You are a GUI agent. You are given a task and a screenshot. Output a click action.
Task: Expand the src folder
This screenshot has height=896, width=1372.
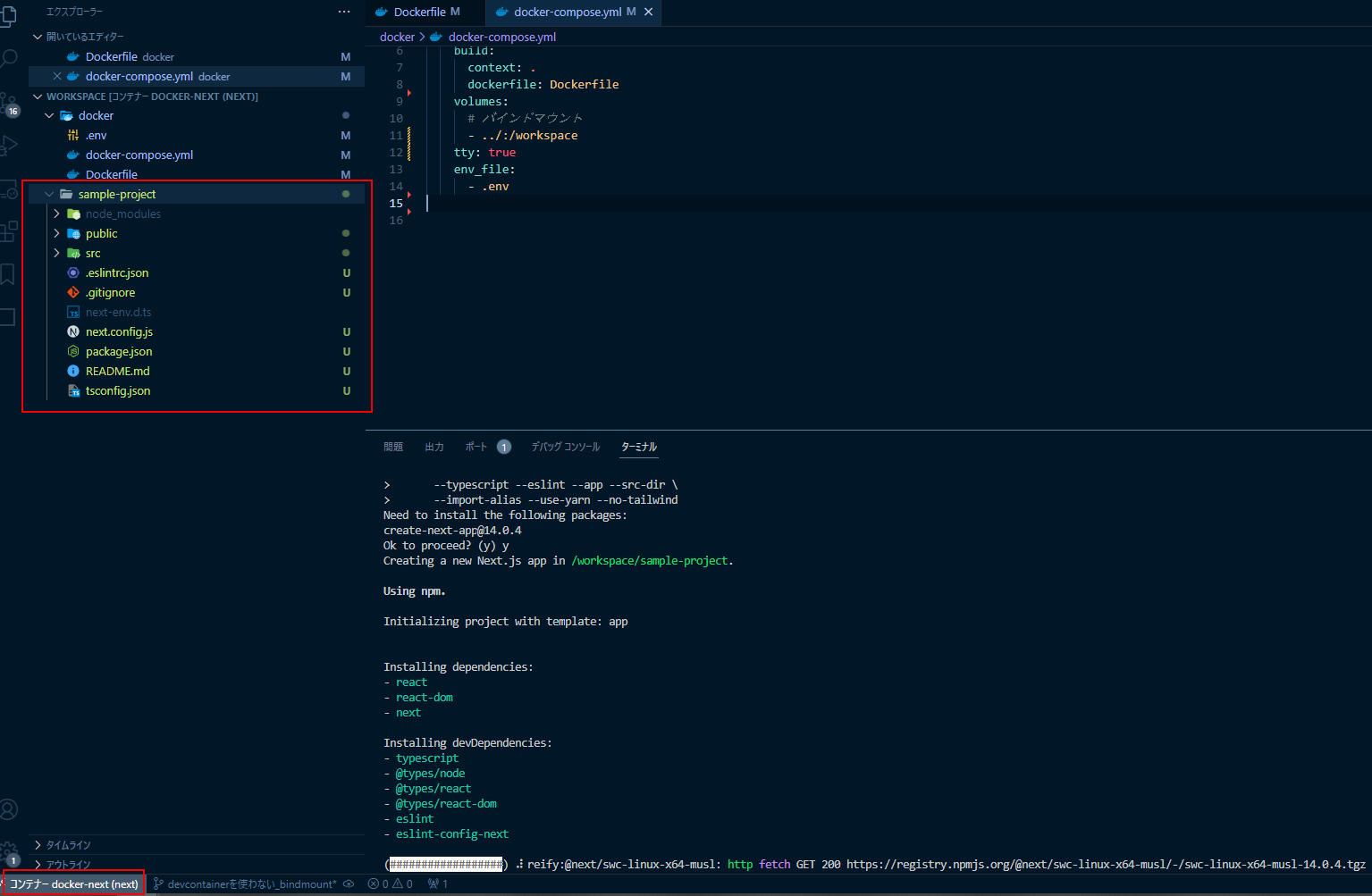pyautogui.click(x=57, y=253)
